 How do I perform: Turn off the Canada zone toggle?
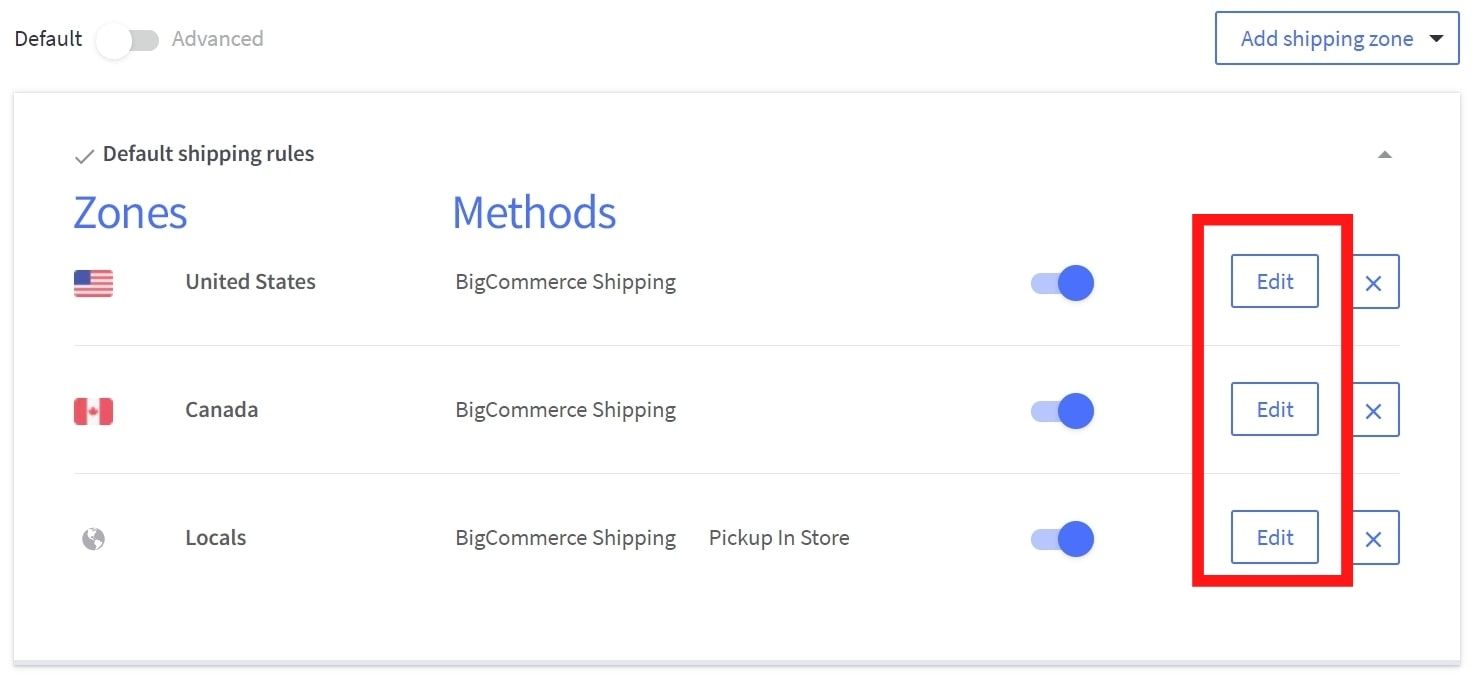[1062, 411]
